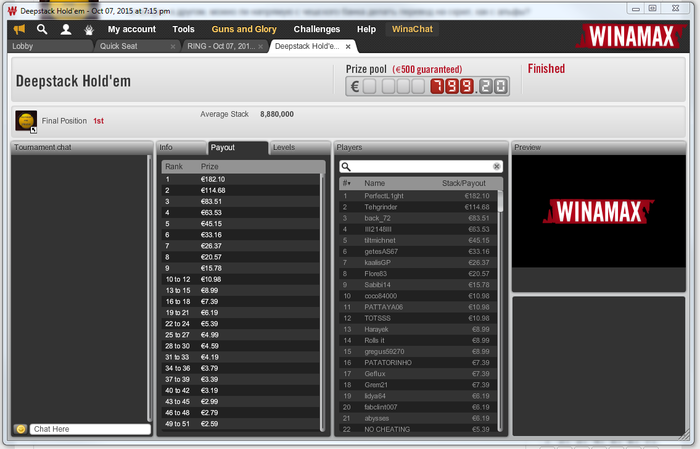Viewport: 700px width, 449px height.
Task: Click the player avatar beside Final Position
Action: click(x=26, y=121)
